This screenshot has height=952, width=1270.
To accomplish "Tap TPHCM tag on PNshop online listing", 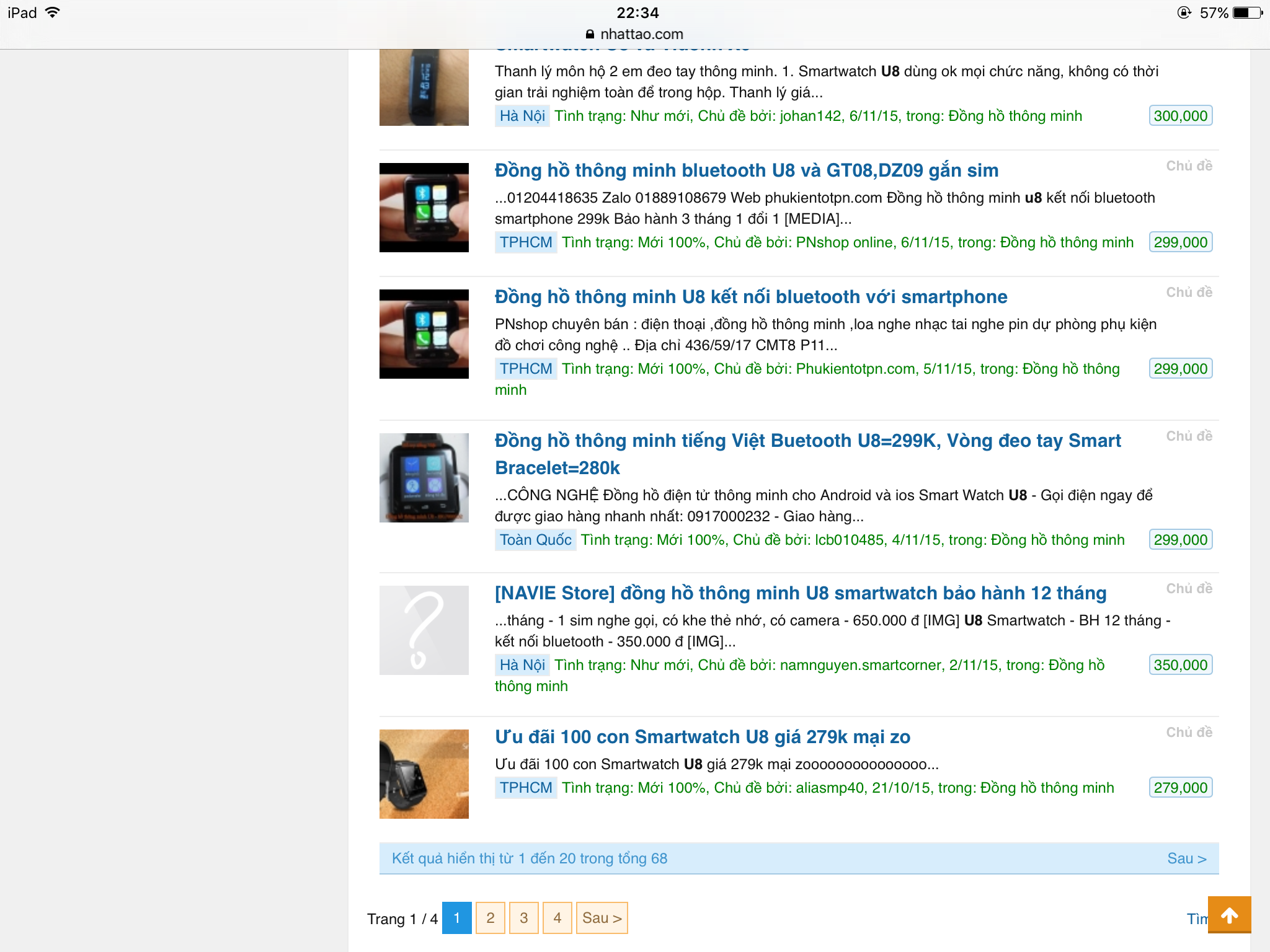I will click(x=526, y=242).
